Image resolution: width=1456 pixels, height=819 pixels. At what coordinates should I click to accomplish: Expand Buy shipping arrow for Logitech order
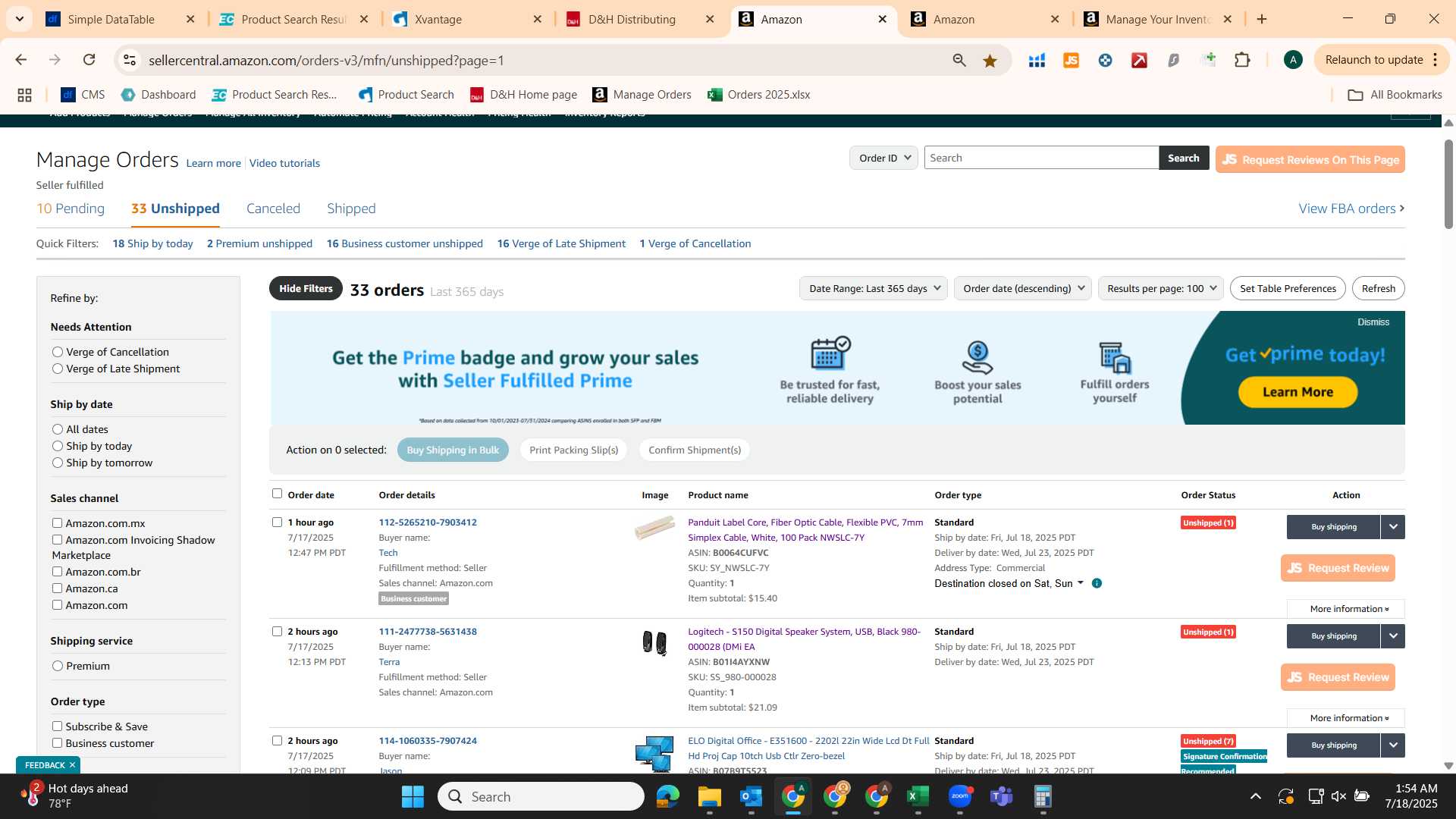click(x=1393, y=636)
